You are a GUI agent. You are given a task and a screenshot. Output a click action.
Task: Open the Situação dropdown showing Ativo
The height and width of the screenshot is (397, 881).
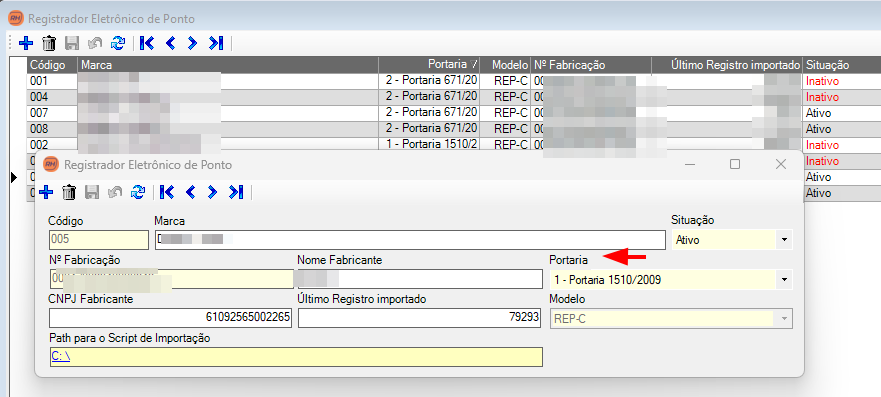(784, 240)
